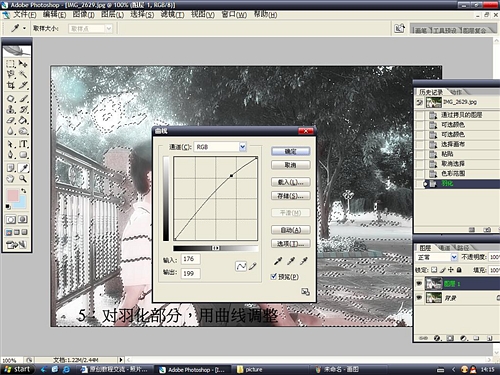Hide layer 图层 1 via eye icon
The height and width of the screenshot is (375, 500).
click(x=419, y=284)
